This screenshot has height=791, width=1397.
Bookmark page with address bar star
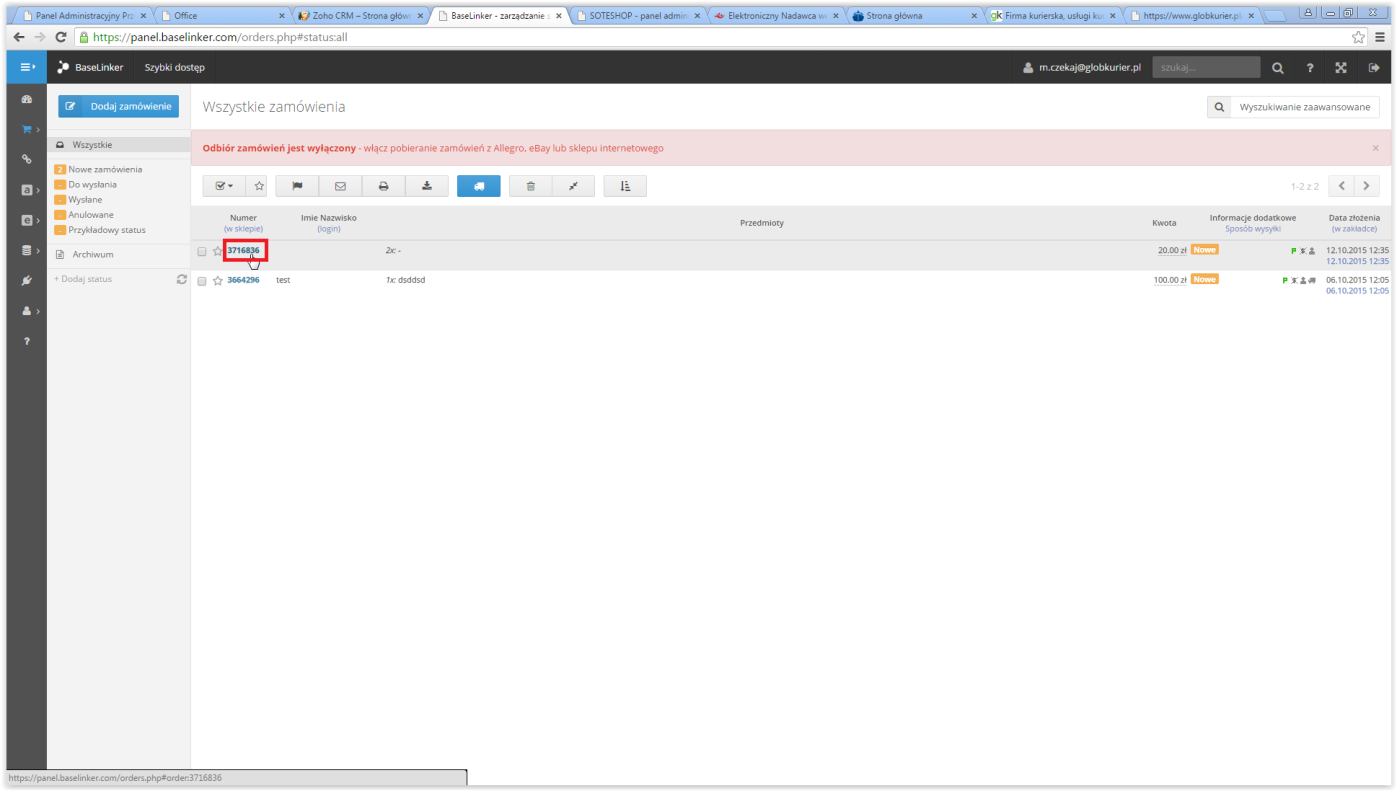tap(1358, 37)
